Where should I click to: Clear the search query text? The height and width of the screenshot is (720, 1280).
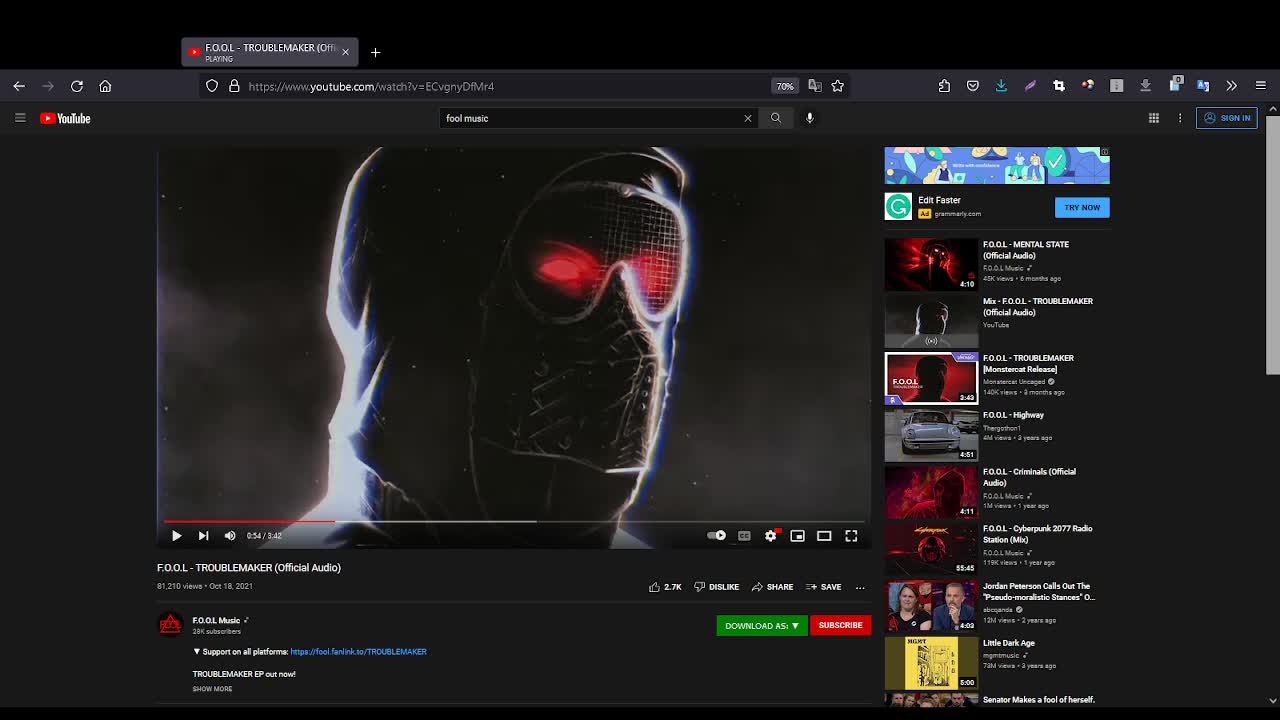(x=747, y=118)
